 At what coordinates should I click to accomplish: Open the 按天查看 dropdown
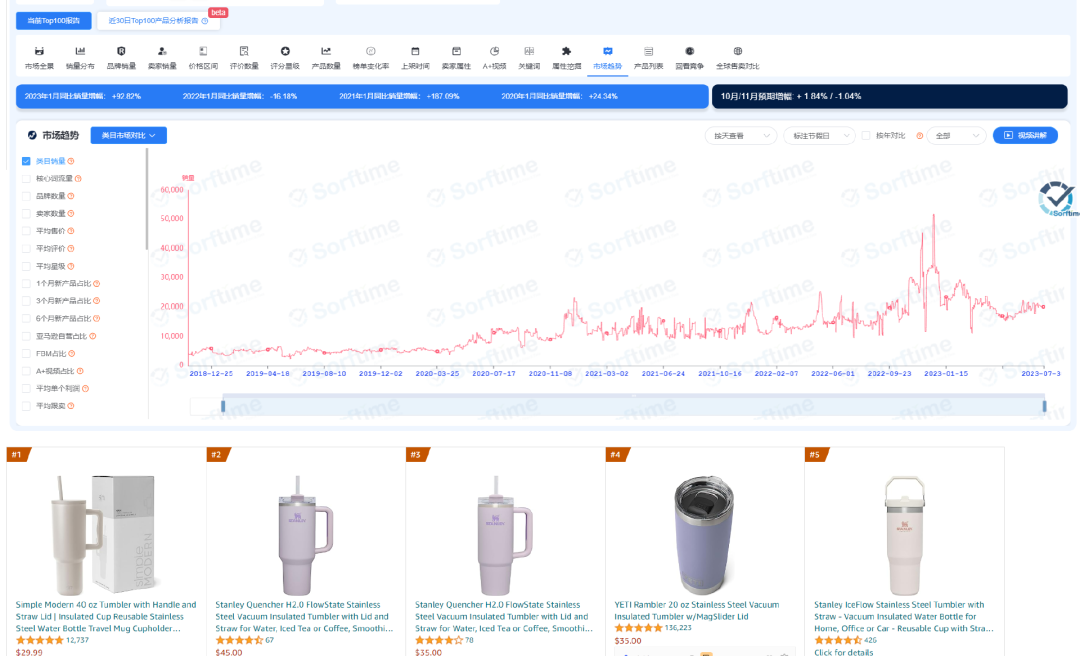[740, 136]
